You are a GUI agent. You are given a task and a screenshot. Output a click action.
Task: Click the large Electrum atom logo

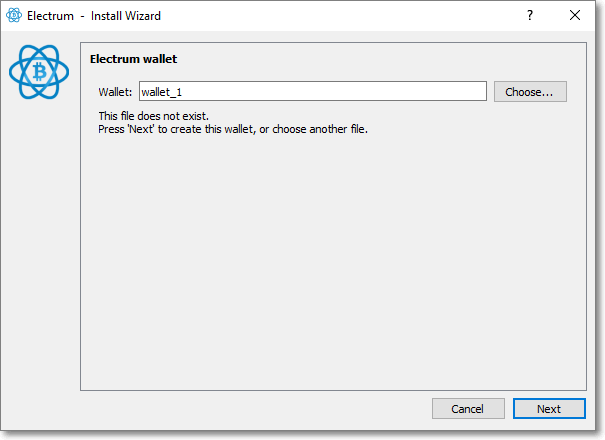(x=39, y=72)
